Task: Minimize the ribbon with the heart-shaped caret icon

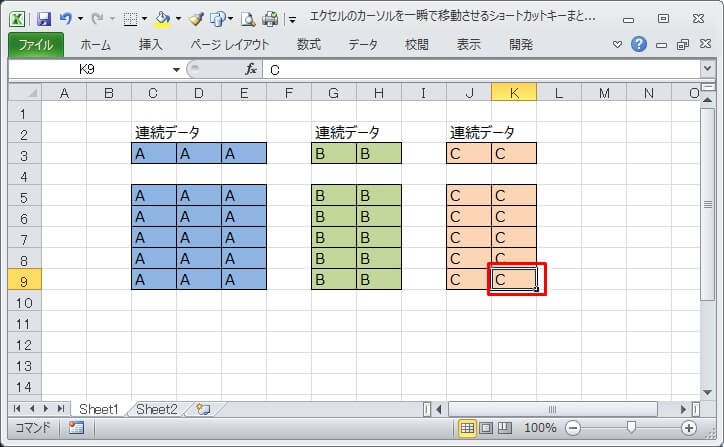Action: pyautogui.click(x=617, y=44)
